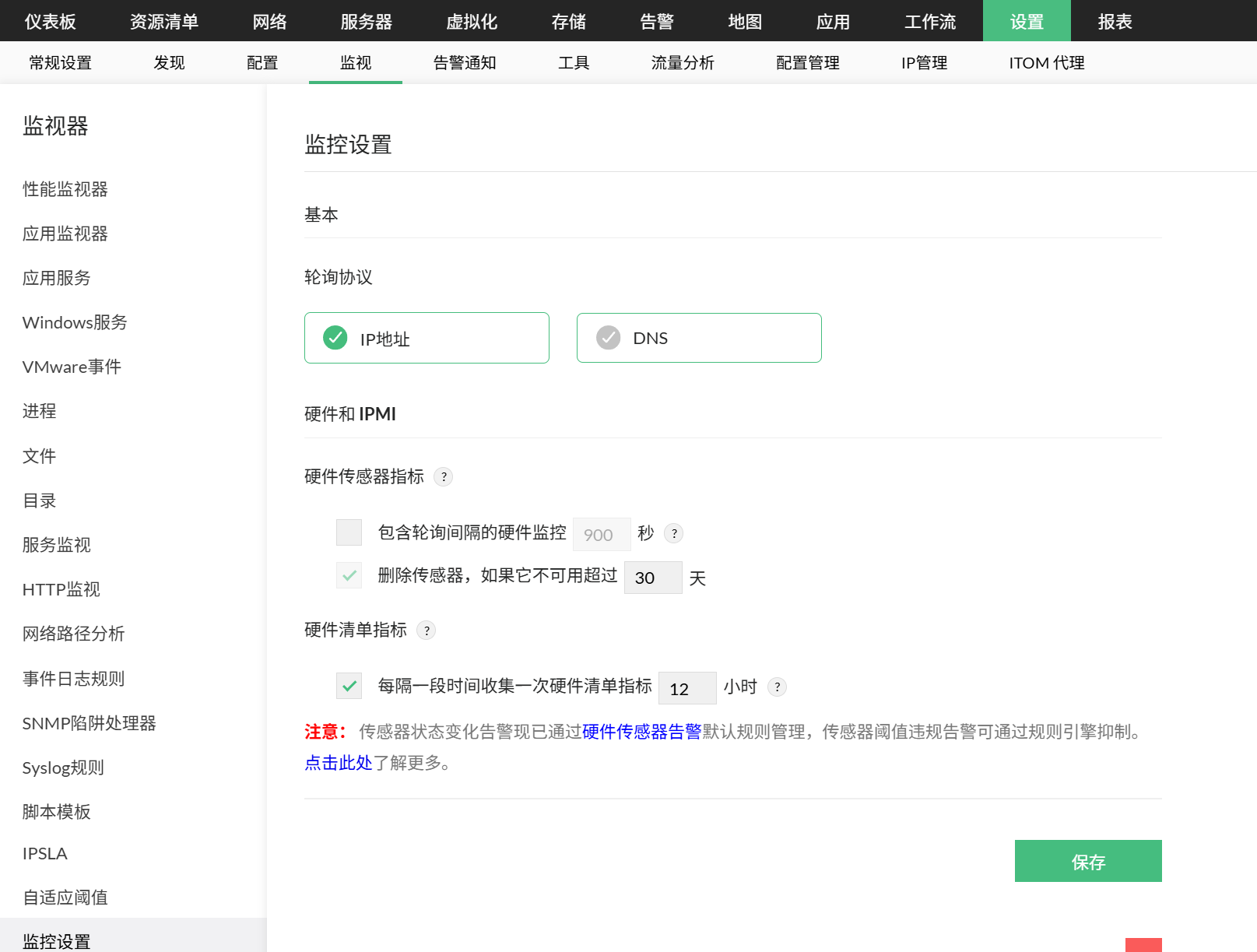This screenshot has height=952, width=1257.
Task: Open 服务器 top menu
Action: point(367,21)
